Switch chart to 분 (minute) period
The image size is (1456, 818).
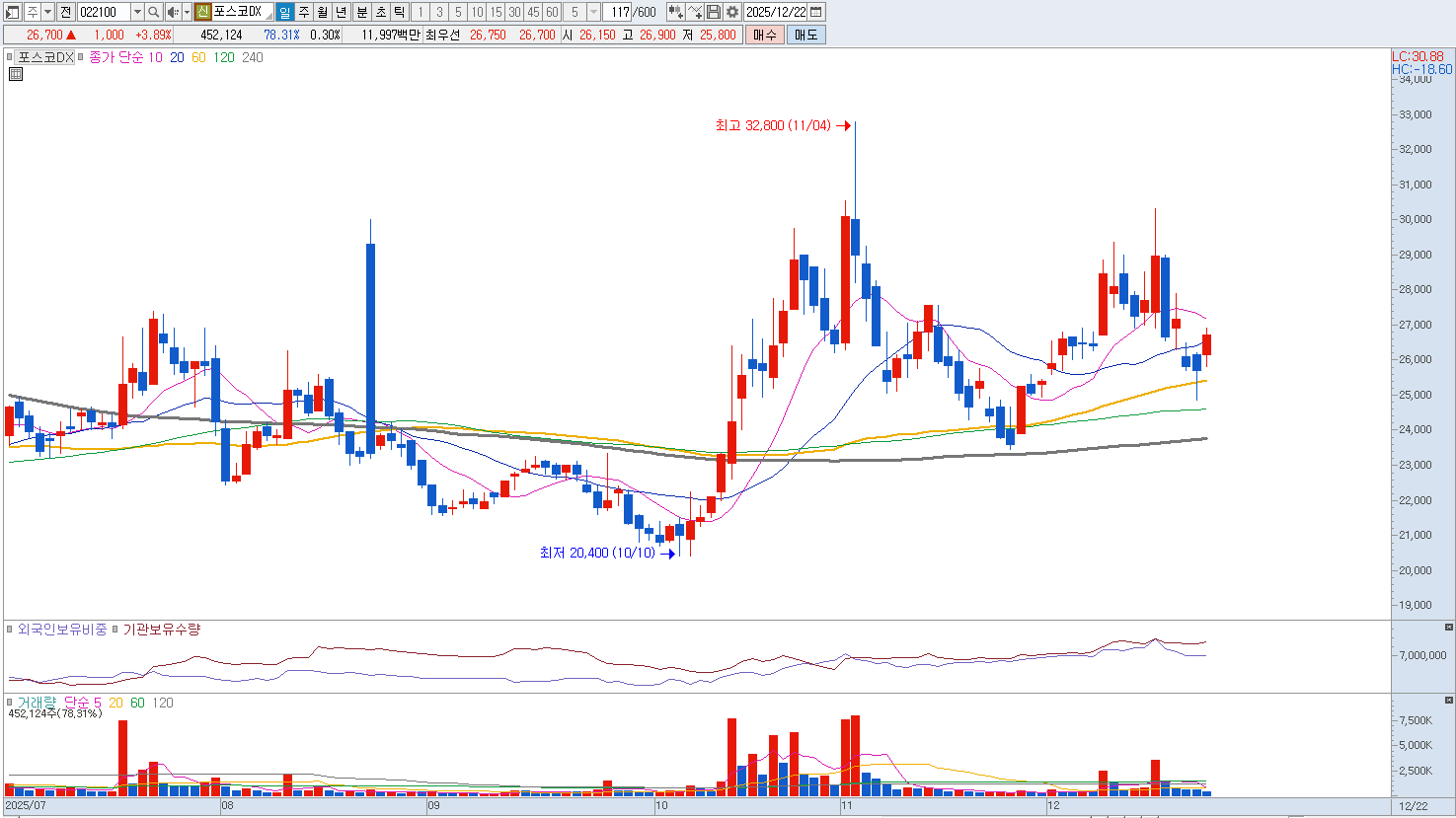point(361,12)
